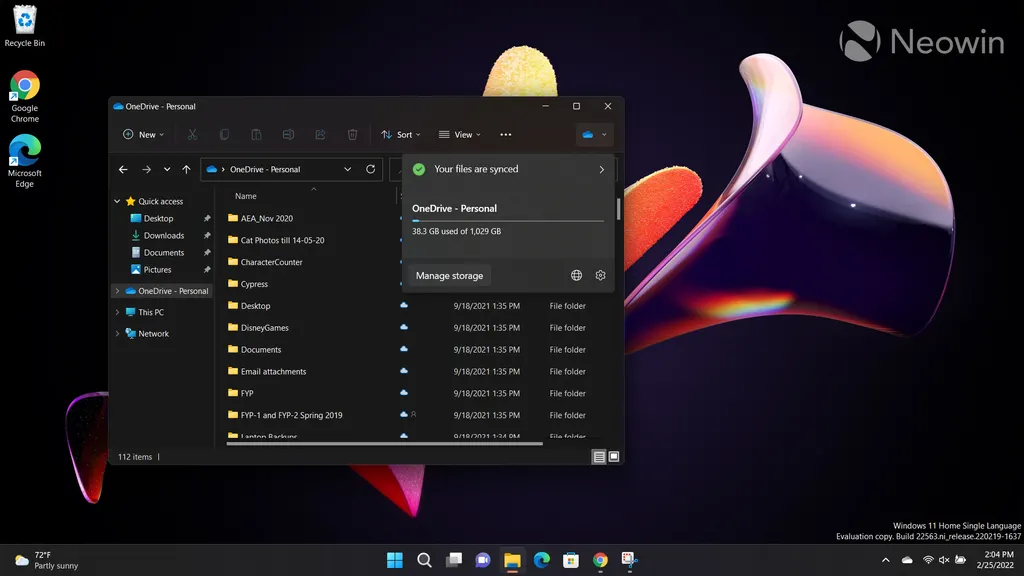Screen dimensions: 1024x576
Task: Open the View menu
Action: (460, 134)
